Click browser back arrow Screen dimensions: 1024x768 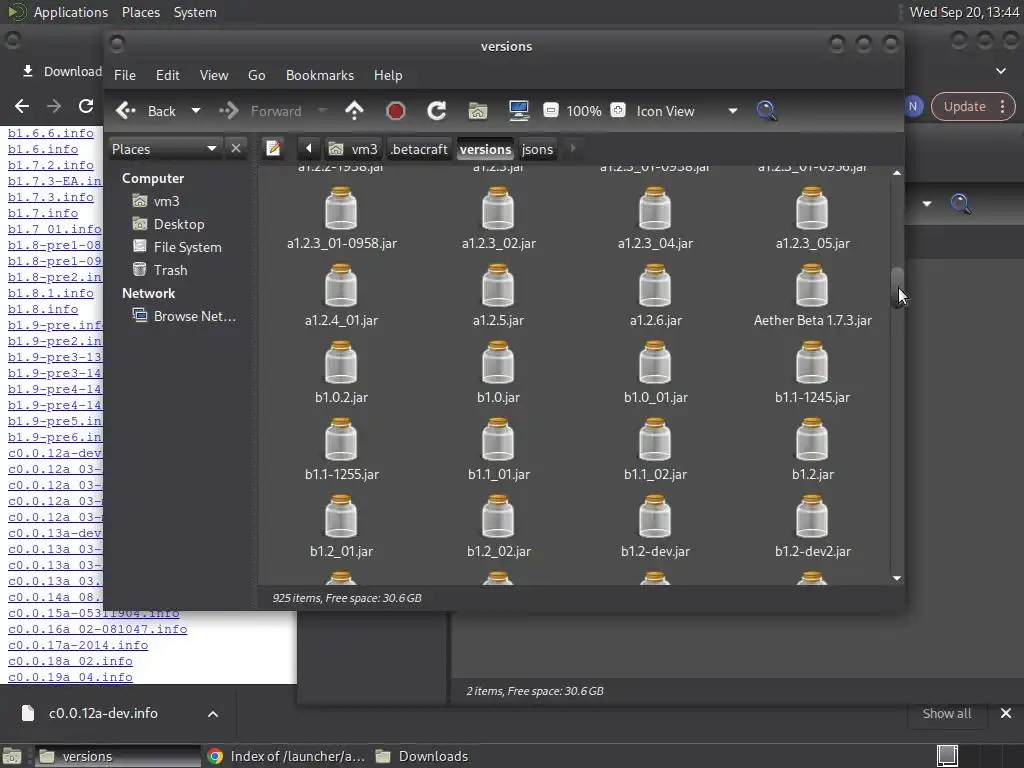click(x=22, y=106)
